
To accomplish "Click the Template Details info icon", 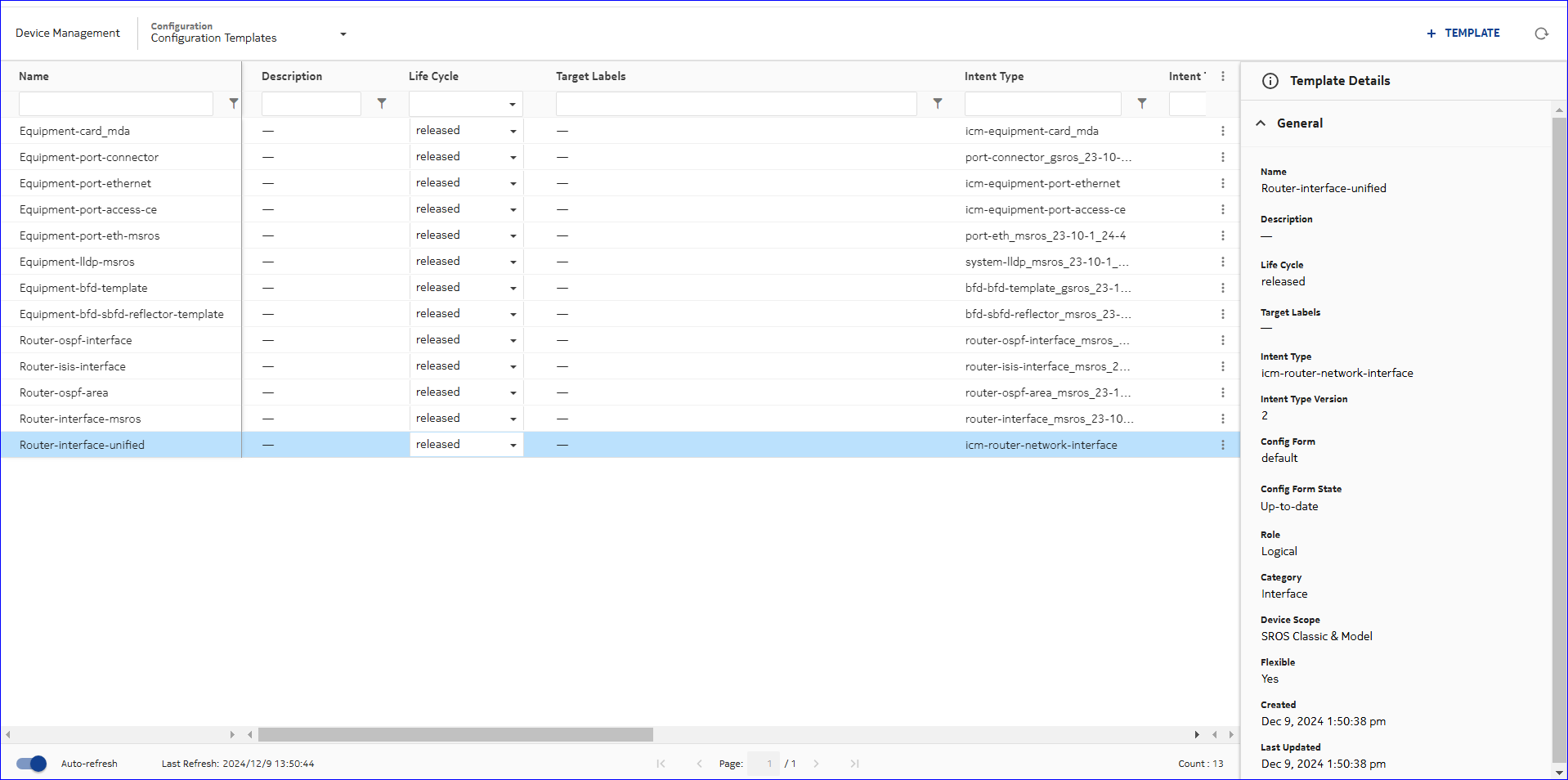I will pyautogui.click(x=1270, y=81).
